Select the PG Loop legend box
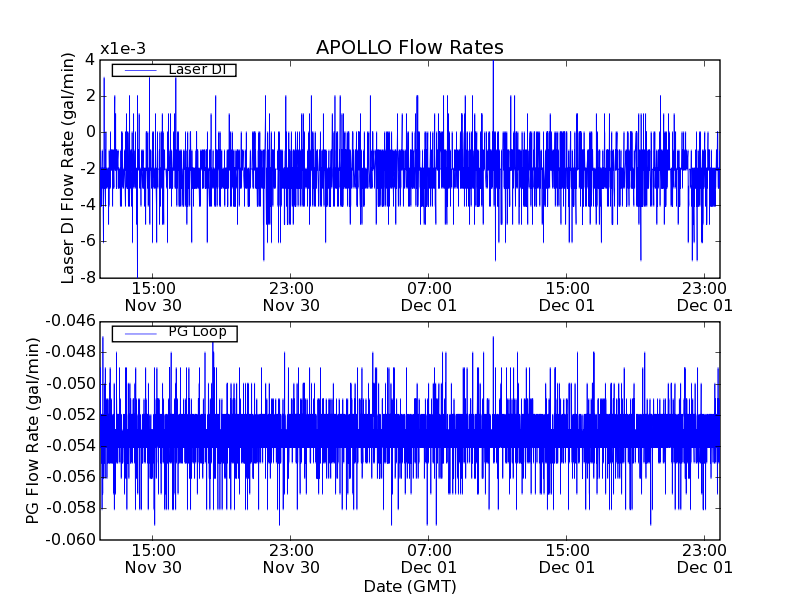The height and width of the screenshot is (600, 800). click(x=173, y=333)
